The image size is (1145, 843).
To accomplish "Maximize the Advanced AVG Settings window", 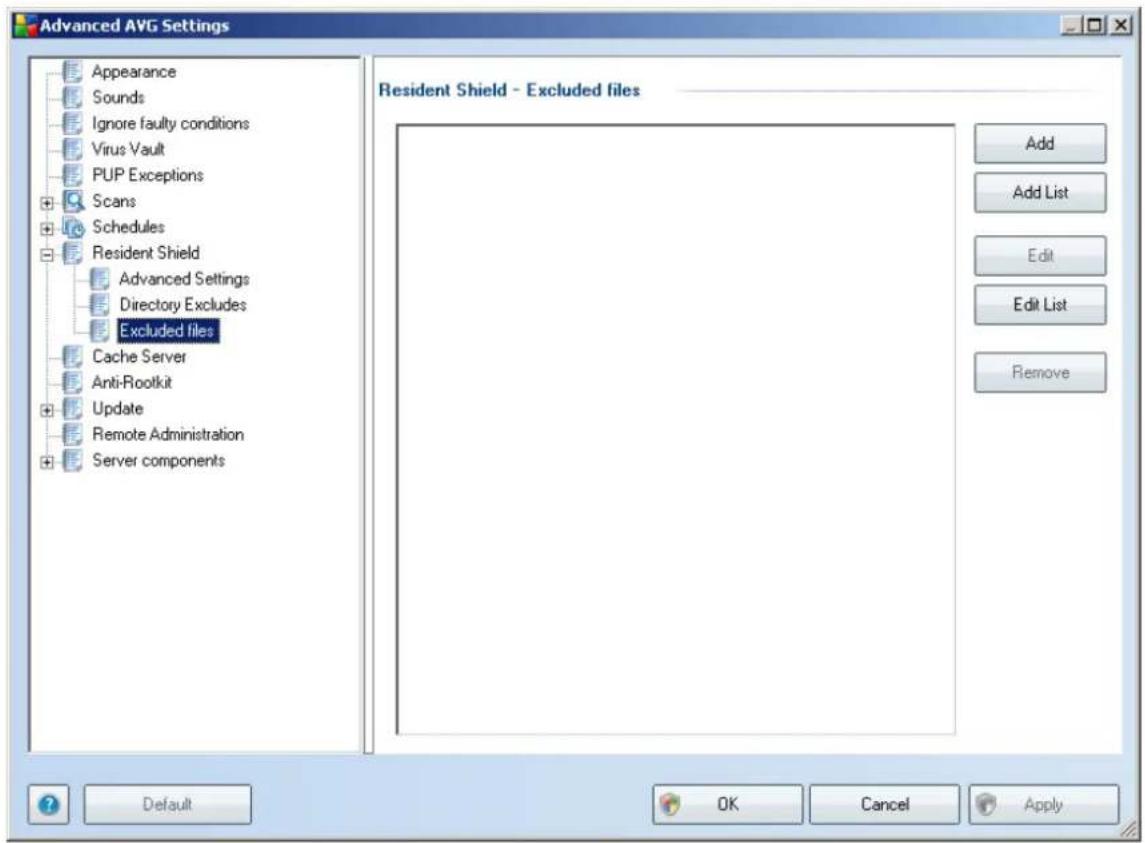I will point(1094,25).
